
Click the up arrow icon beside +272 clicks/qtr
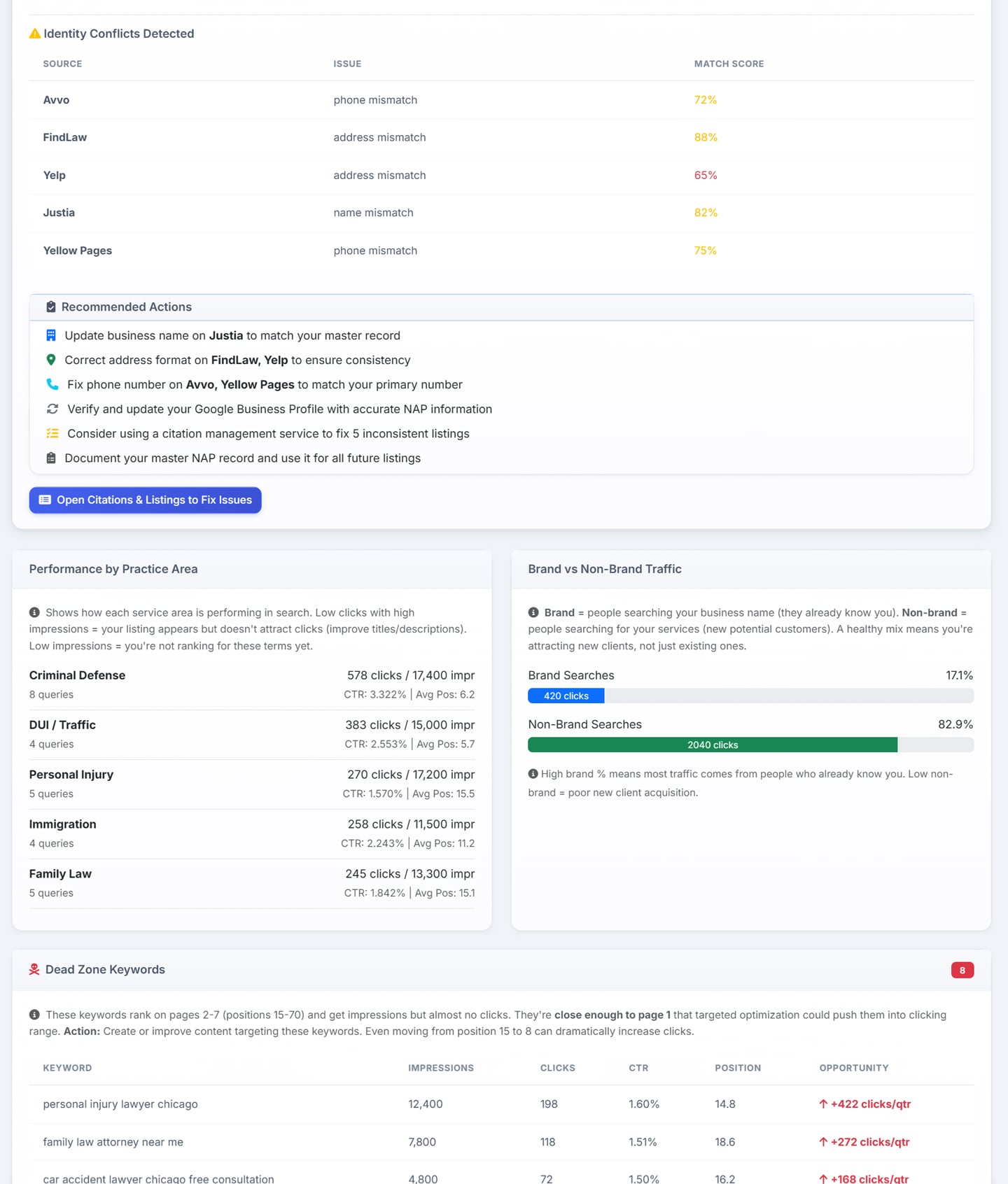click(x=823, y=1142)
